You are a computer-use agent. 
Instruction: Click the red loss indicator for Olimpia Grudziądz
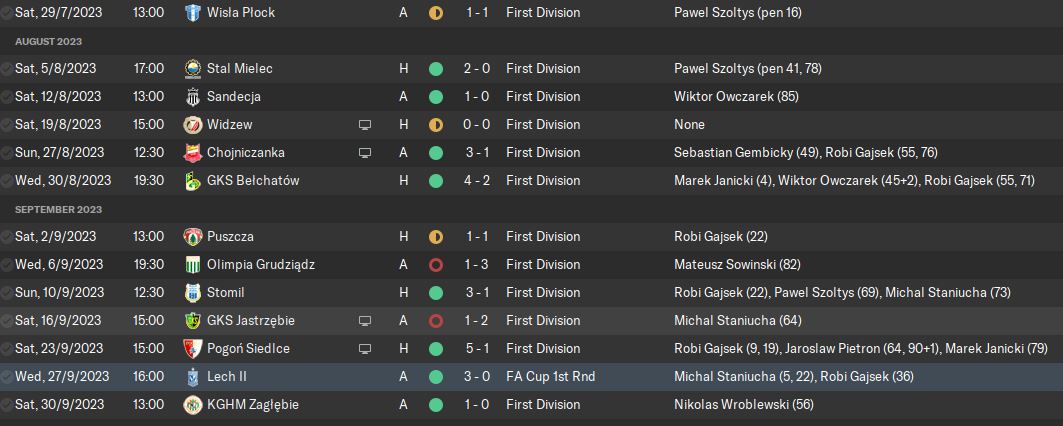436,265
